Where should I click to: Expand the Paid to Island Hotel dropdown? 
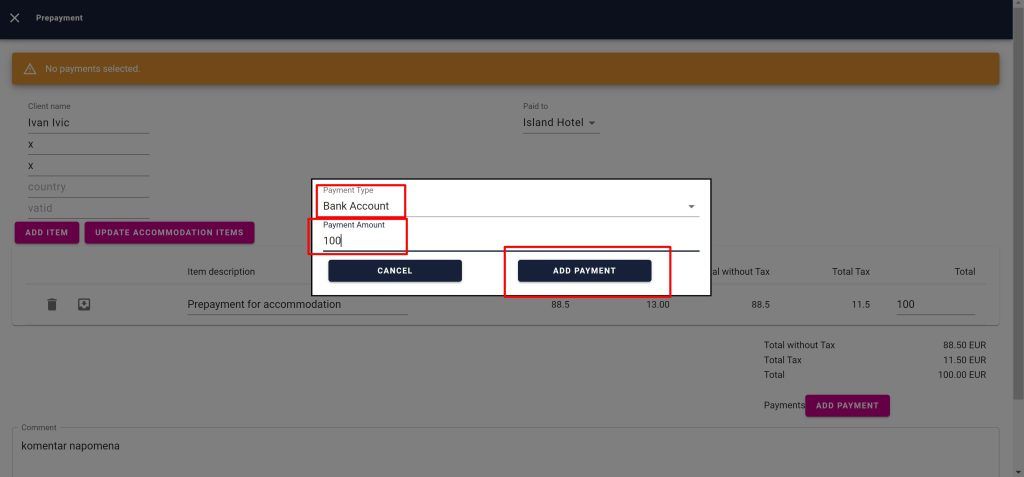click(591, 124)
